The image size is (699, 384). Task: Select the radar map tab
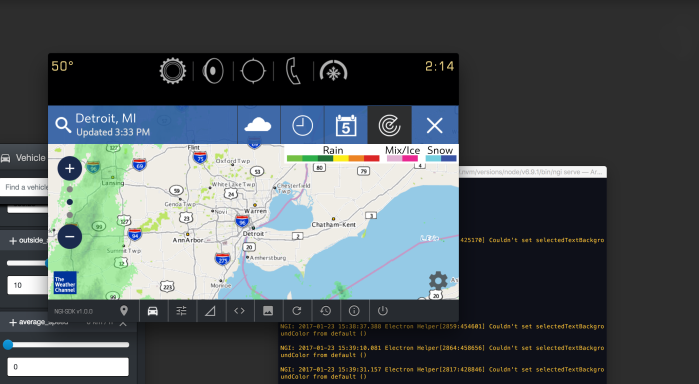click(390, 125)
